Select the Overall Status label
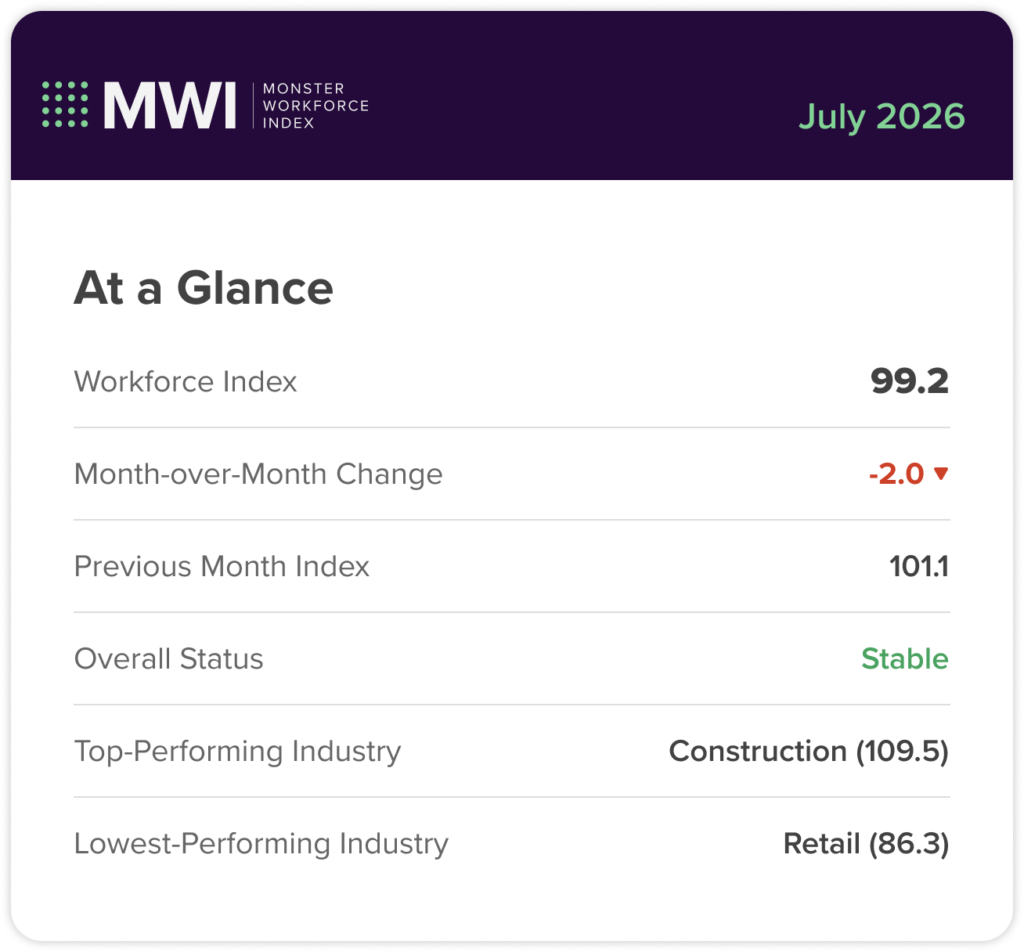This screenshot has height=952, width=1024. (x=168, y=659)
